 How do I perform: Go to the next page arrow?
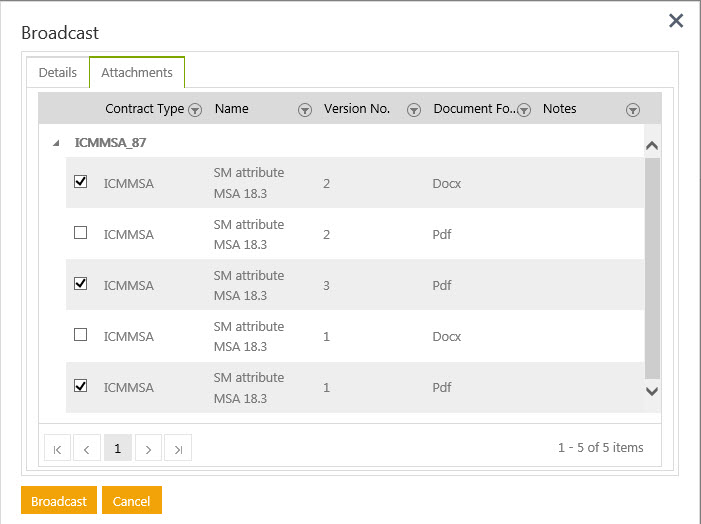pos(148,449)
